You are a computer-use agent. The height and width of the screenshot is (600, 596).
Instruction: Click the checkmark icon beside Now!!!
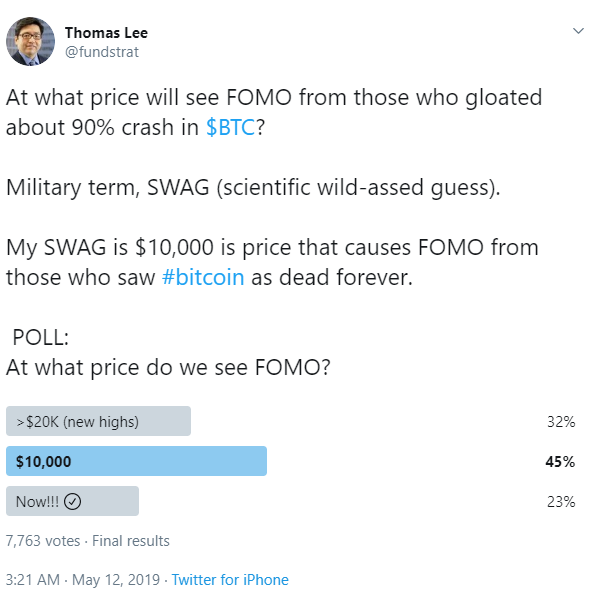[72, 501]
